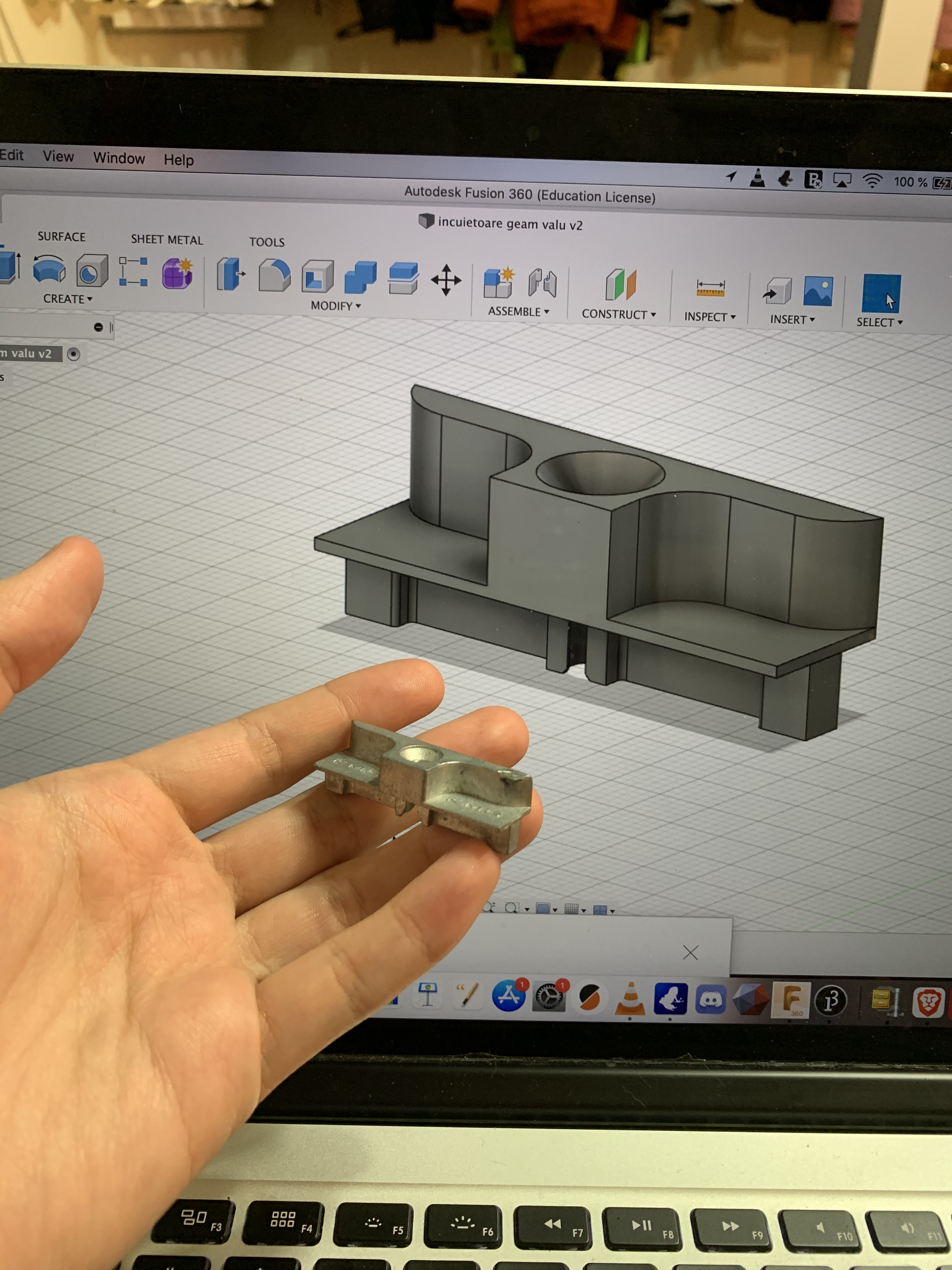952x1270 pixels.
Task: Open the INSPECT dropdown
Action: [710, 317]
